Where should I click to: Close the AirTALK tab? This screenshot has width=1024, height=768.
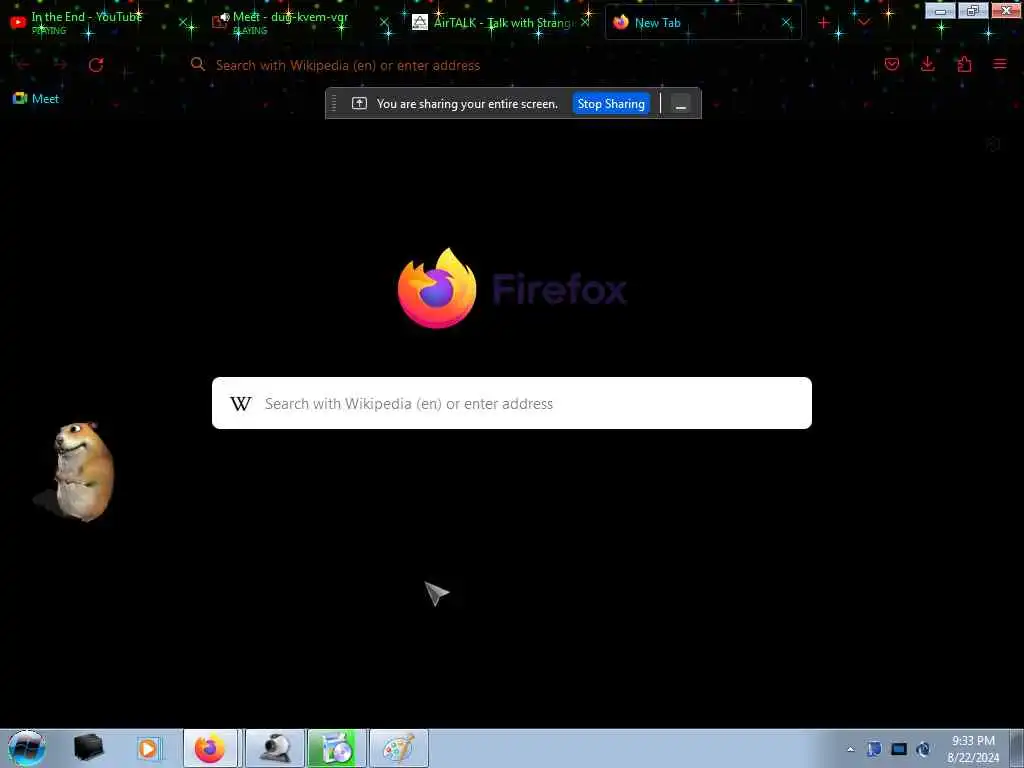pos(585,23)
